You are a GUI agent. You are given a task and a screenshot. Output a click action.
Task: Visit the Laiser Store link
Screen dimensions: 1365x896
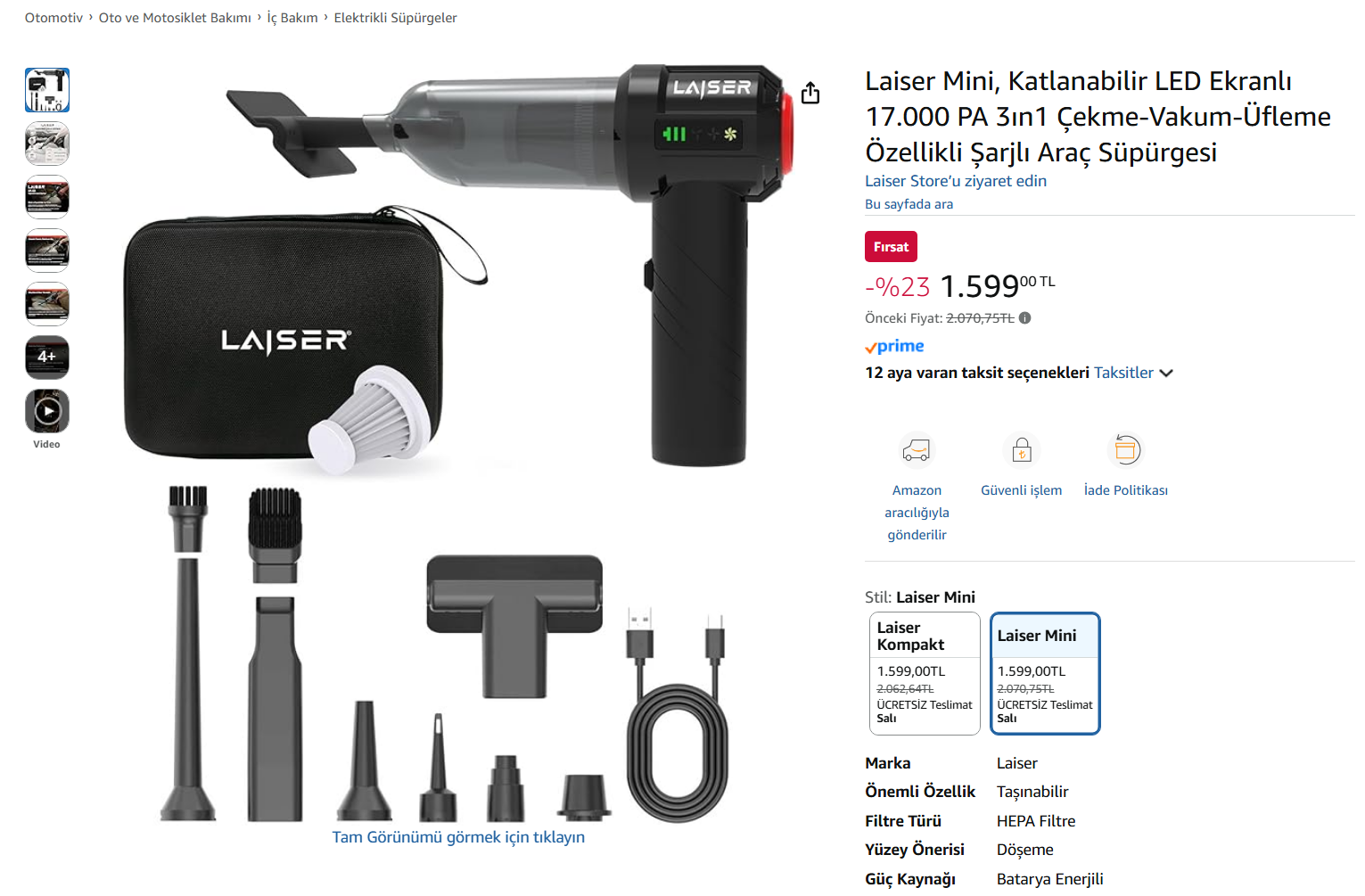click(x=956, y=181)
